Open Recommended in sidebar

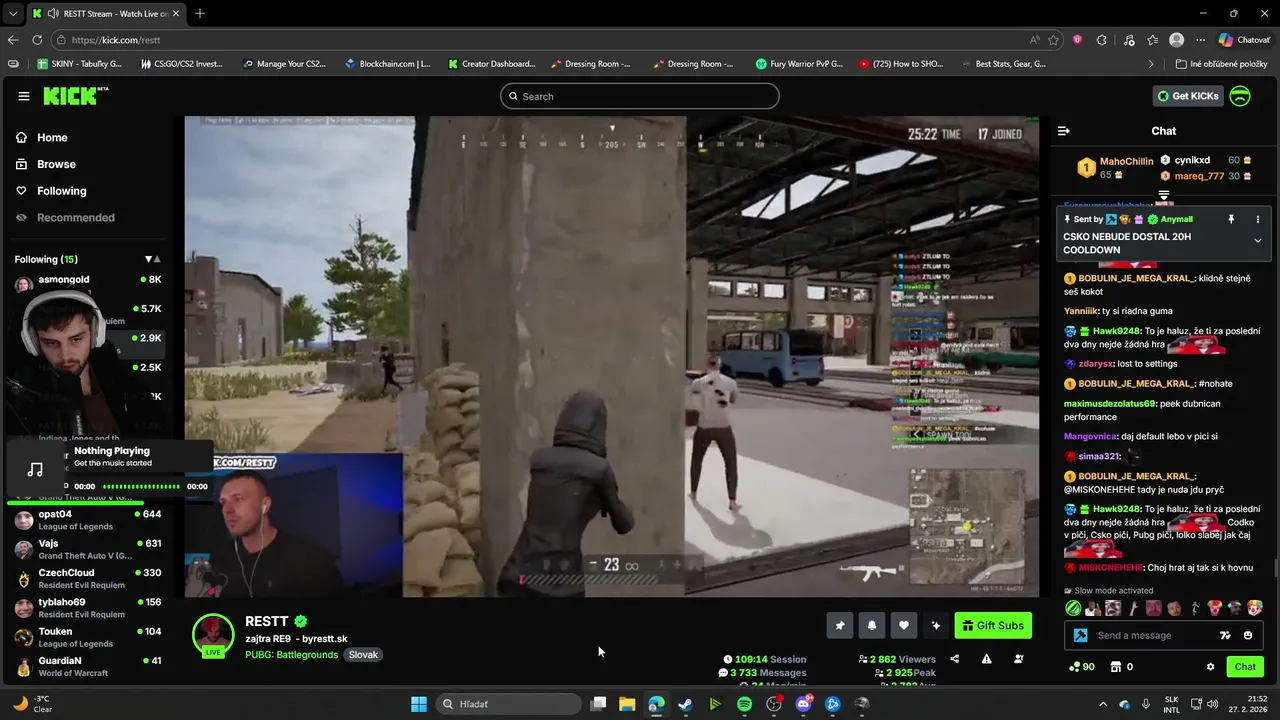[x=75, y=218]
